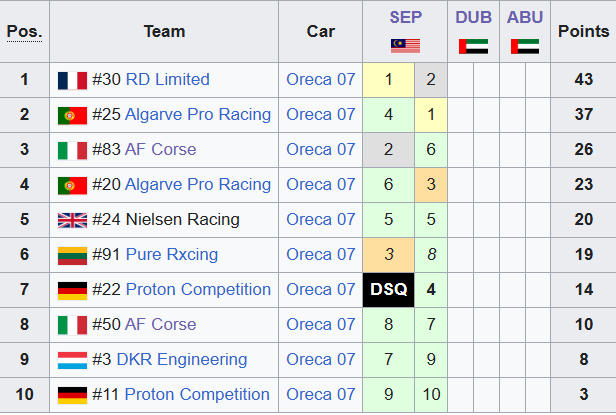Click position number 1 in Pos. column

24,79
